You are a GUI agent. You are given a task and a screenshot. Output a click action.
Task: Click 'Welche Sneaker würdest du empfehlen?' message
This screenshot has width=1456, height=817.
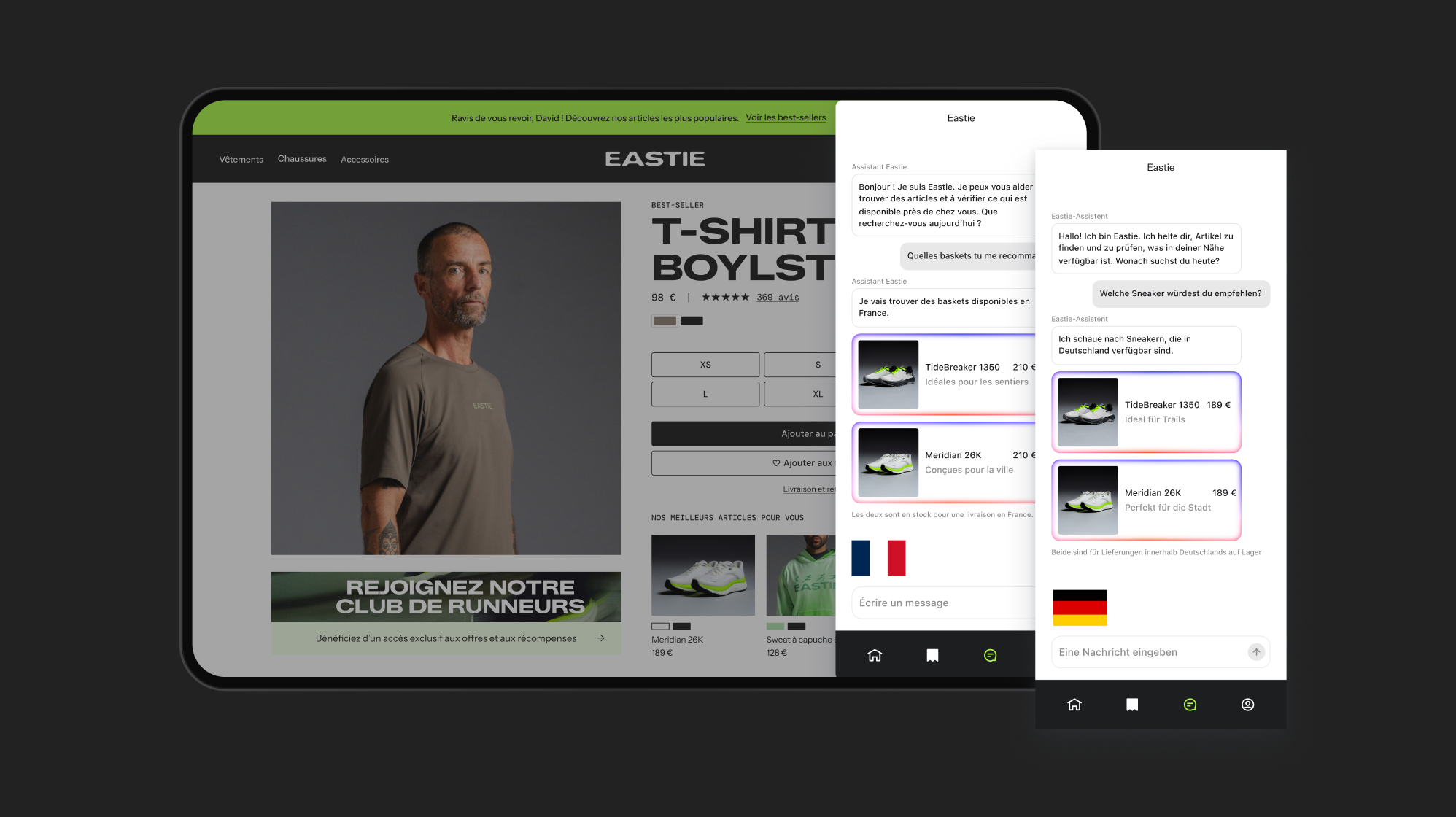pyautogui.click(x=1181, y=294)
